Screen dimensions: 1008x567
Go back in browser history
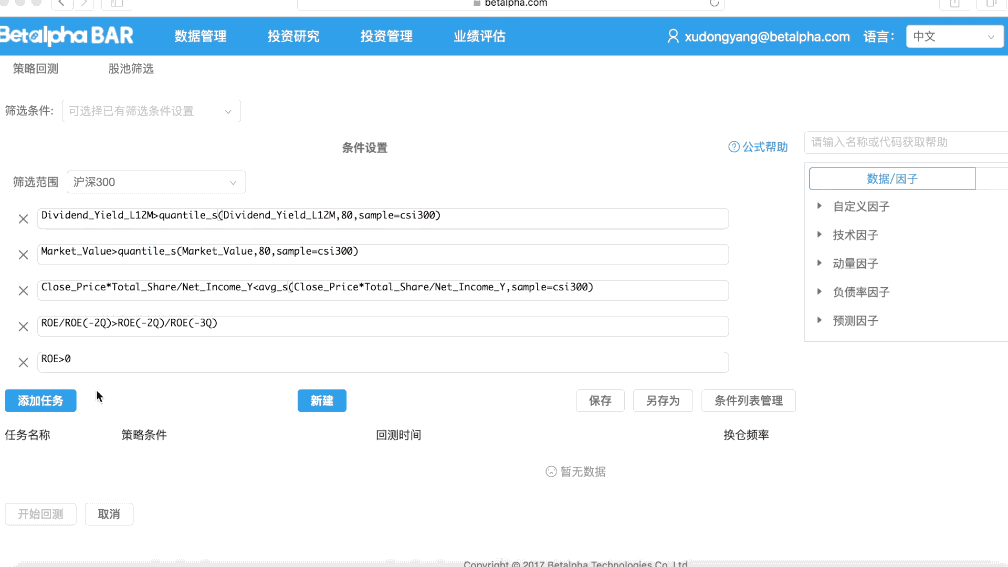pos(62,3)
